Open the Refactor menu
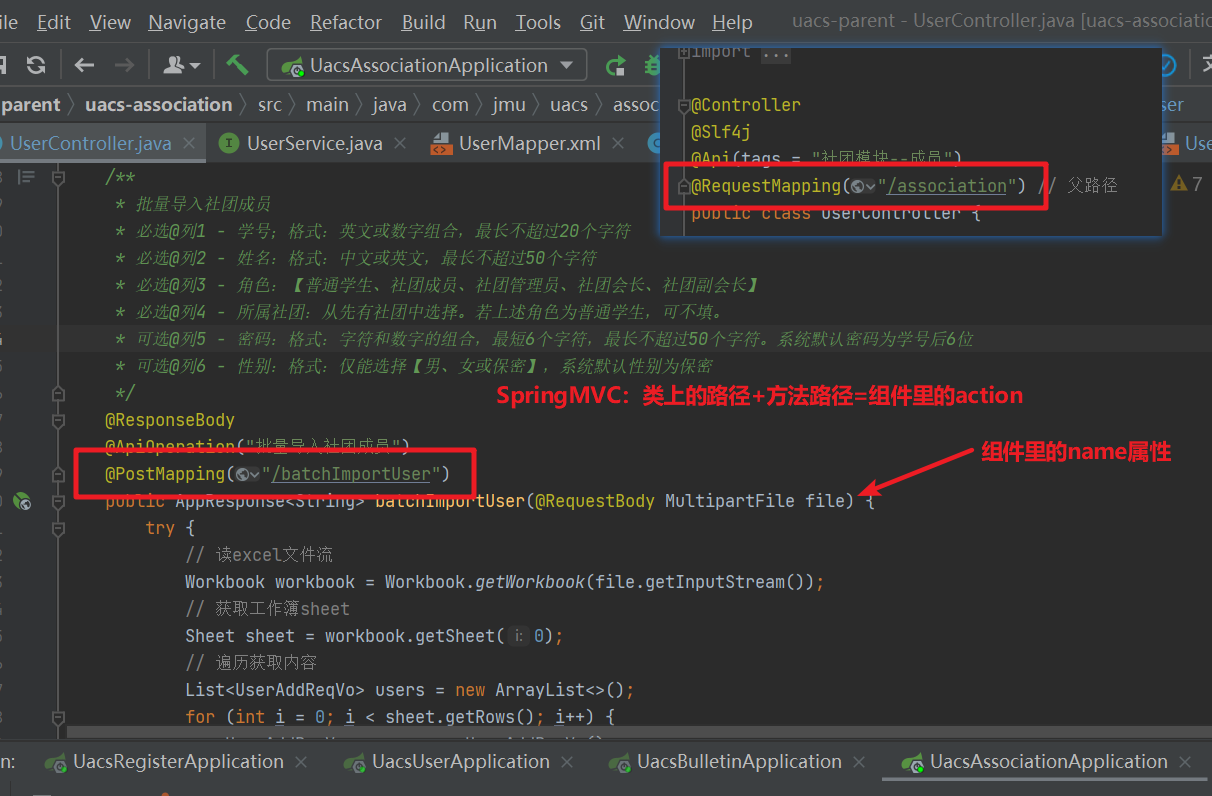 tap(346, 22)
